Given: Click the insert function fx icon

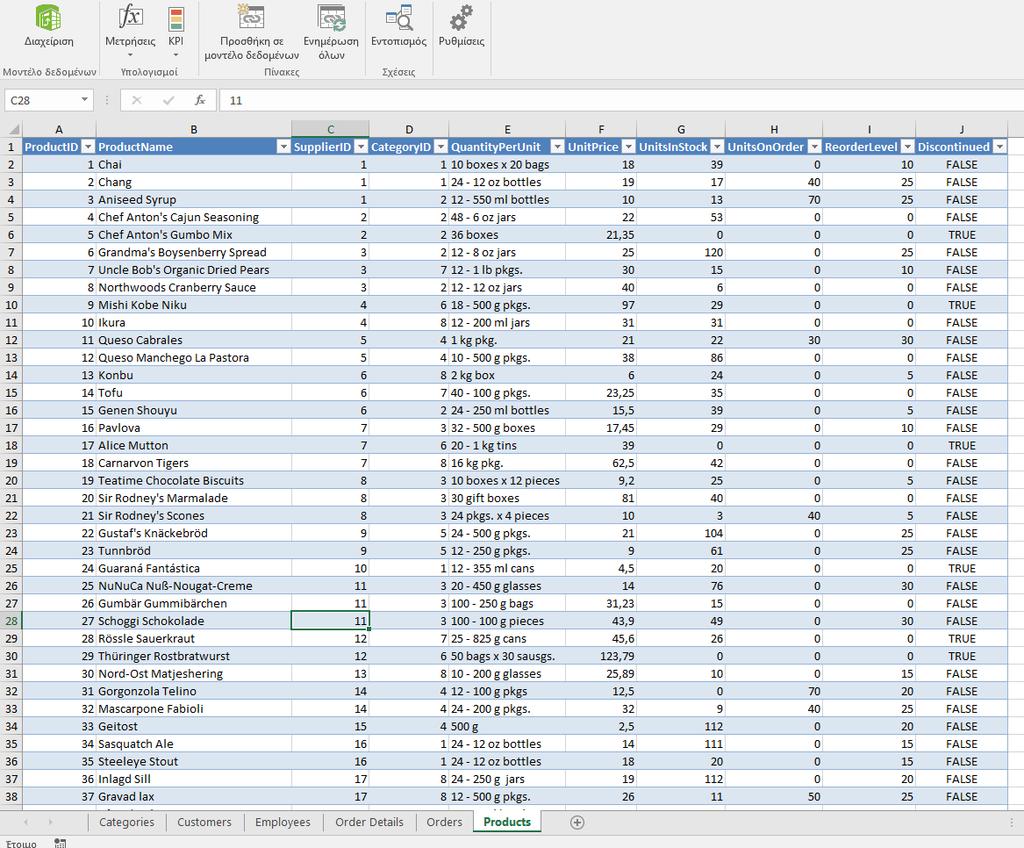Looking at the screenshot, I should click(200, 100).
